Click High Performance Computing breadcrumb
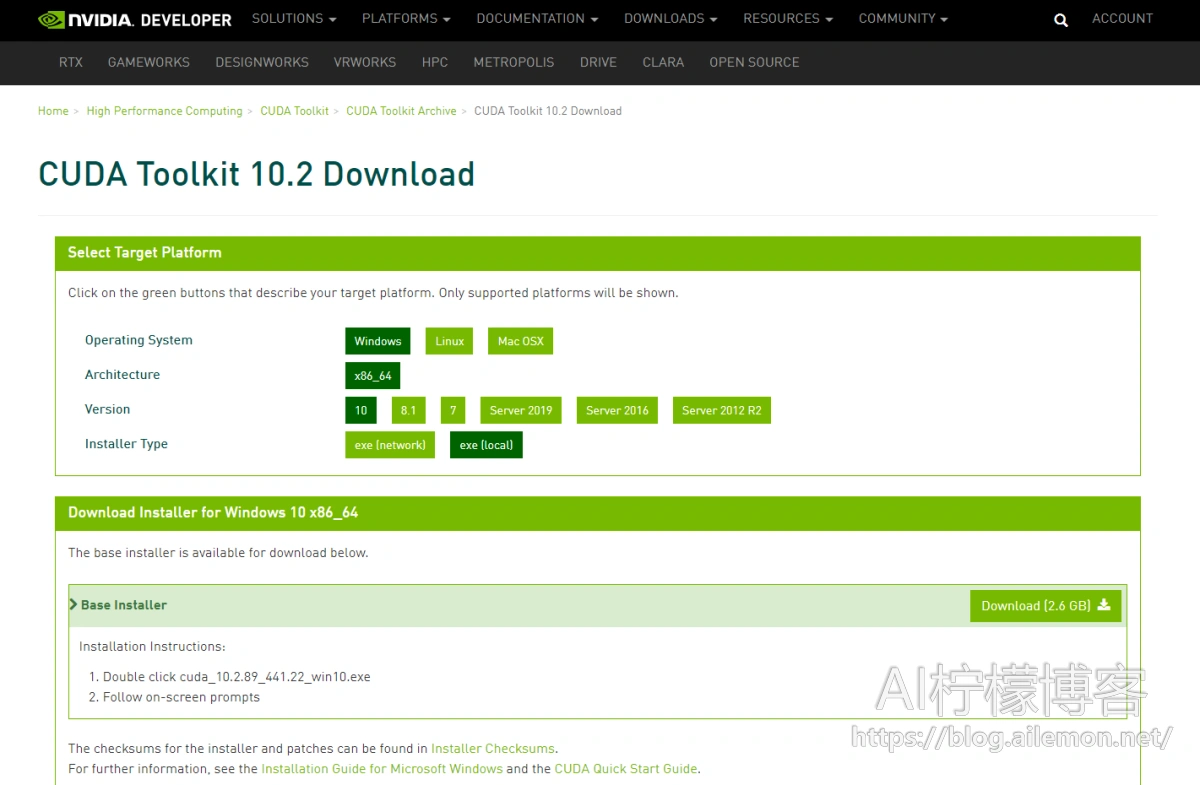This screenshot has width=1200, height=785. click(164, 111)
